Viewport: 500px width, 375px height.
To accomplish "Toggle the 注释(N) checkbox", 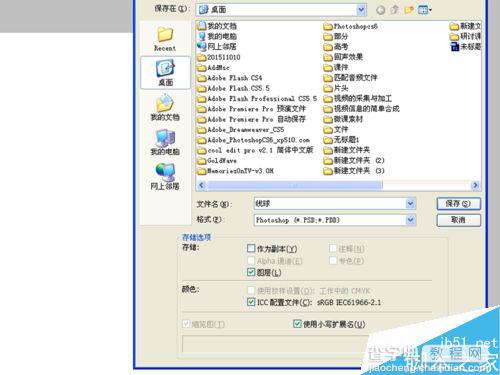I will pos(333,248).
